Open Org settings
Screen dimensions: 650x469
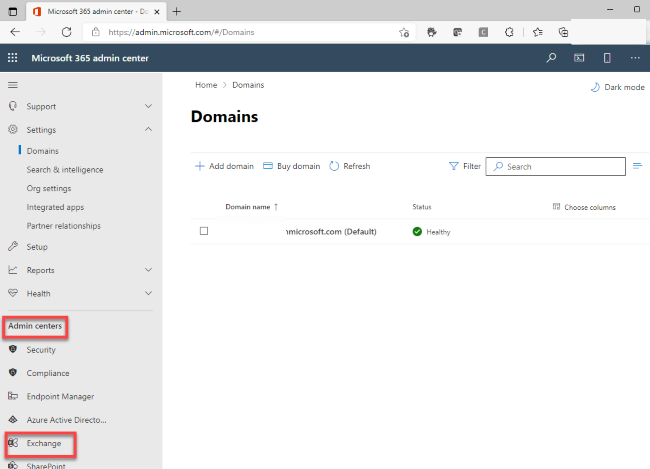(x=49, y=188)
